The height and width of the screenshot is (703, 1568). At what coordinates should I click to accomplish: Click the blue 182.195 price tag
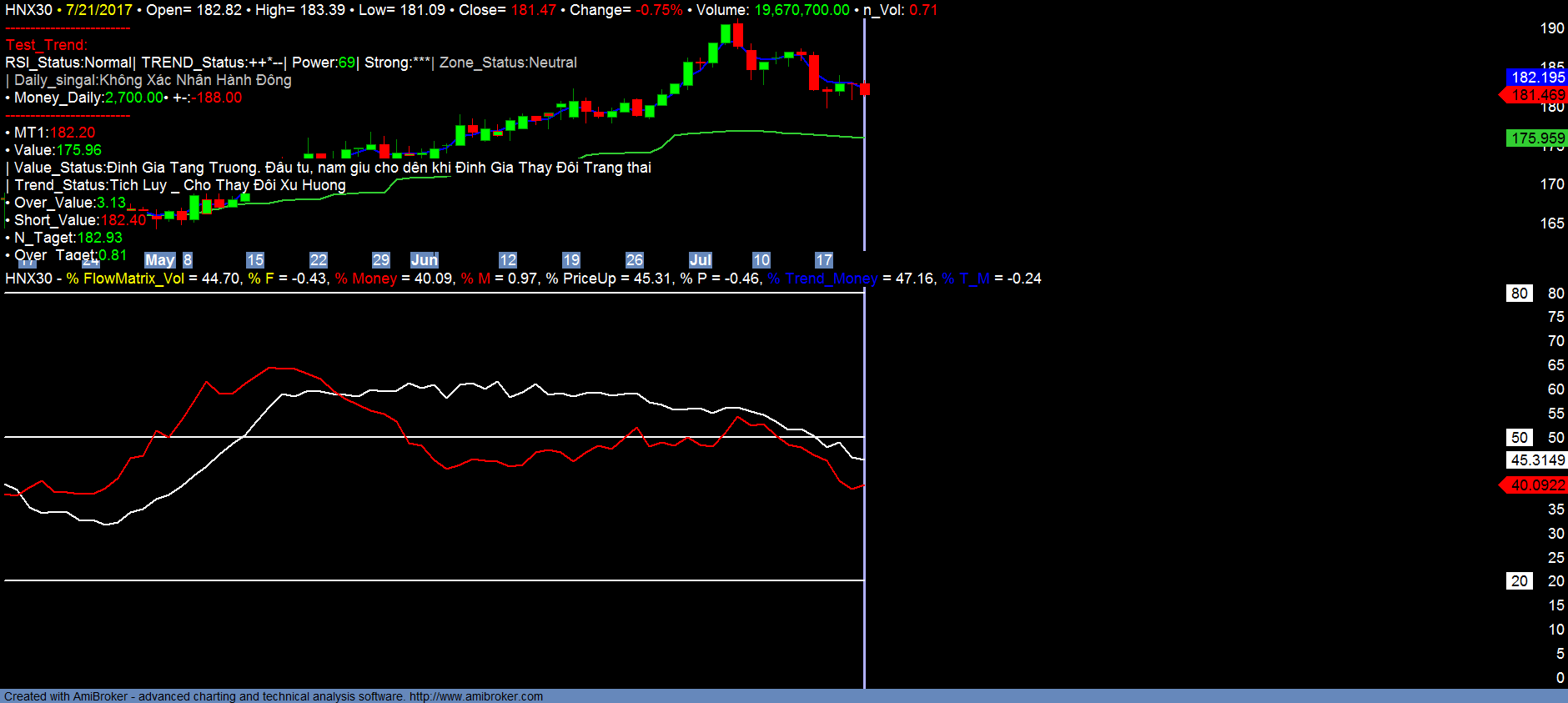pos(1537,78)
